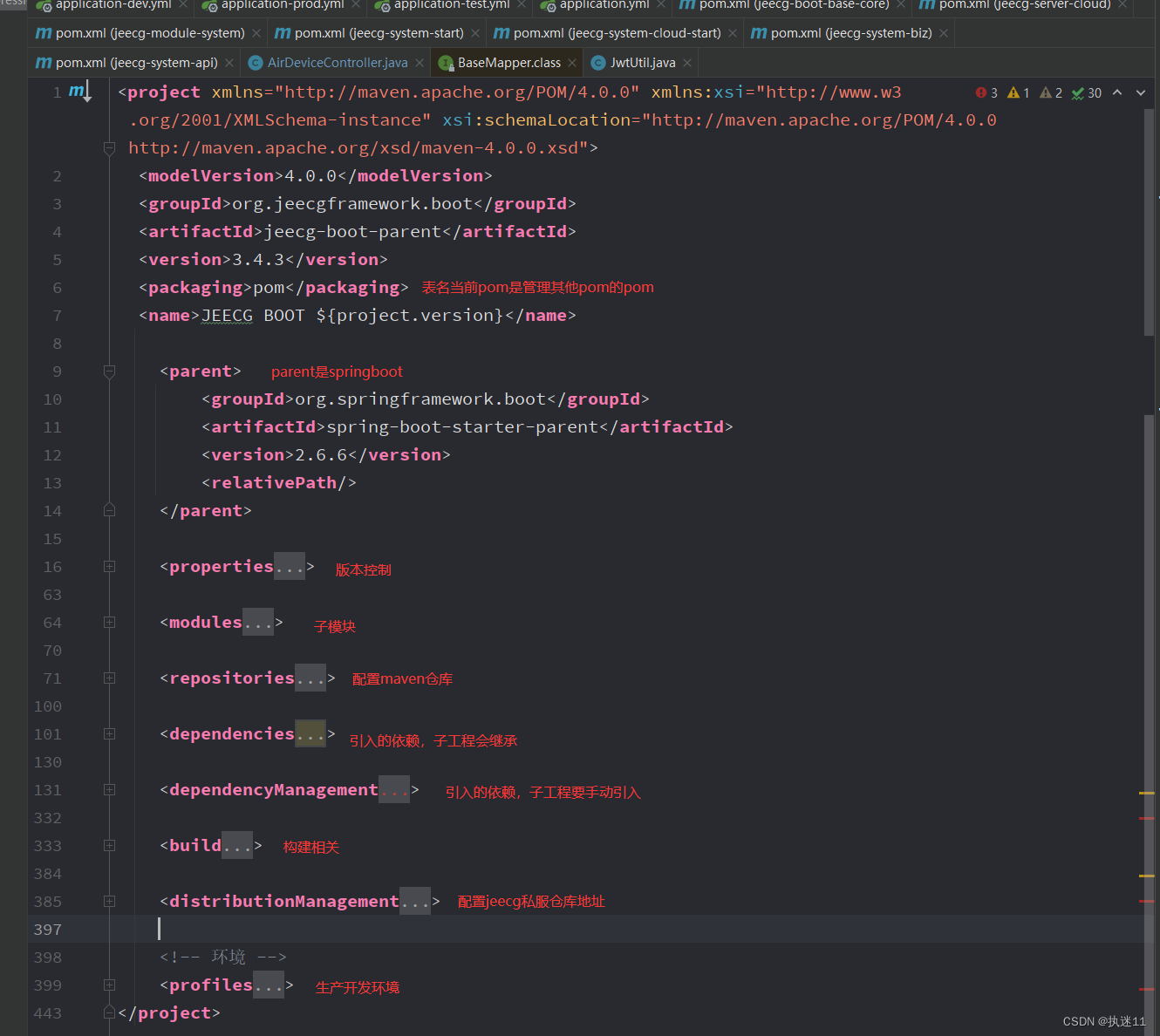The height and width of the screenshot is (1036, 1160).
Task: Close the BaseMapper.class tab
Action: (572, 63)
